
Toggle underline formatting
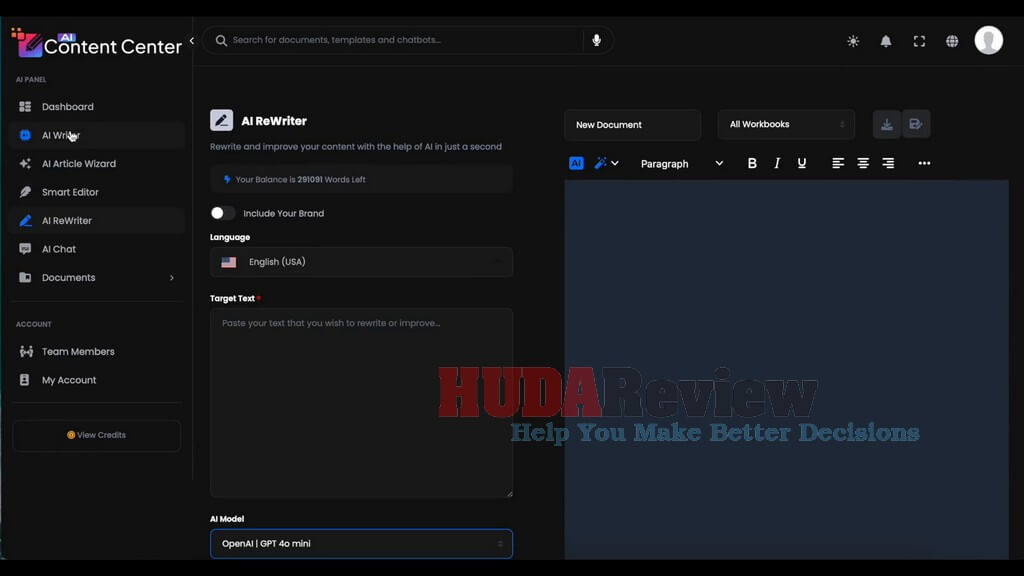(x=801, y=163)
